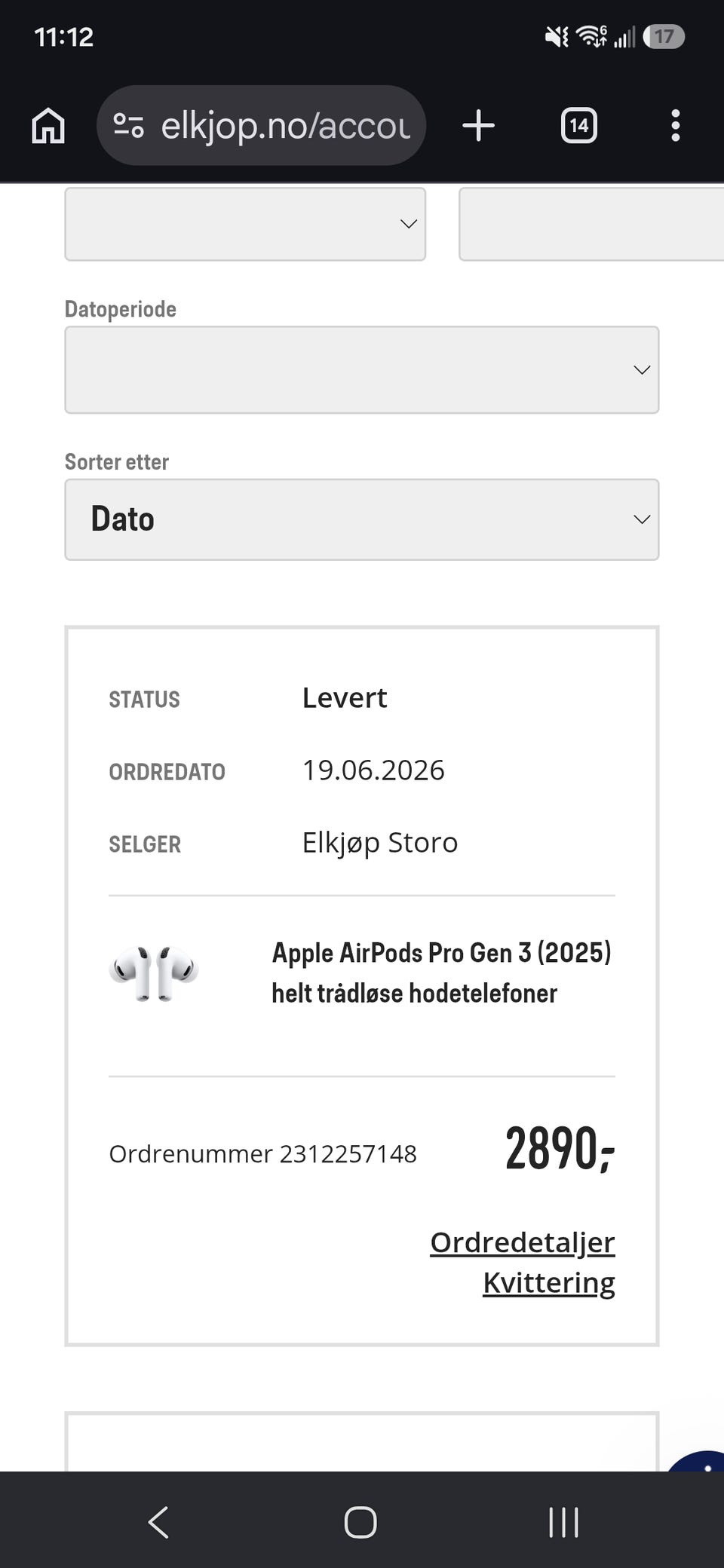Screen dimensions: 724x1568
Task: Tap the browser home icon
Action: 48,125
